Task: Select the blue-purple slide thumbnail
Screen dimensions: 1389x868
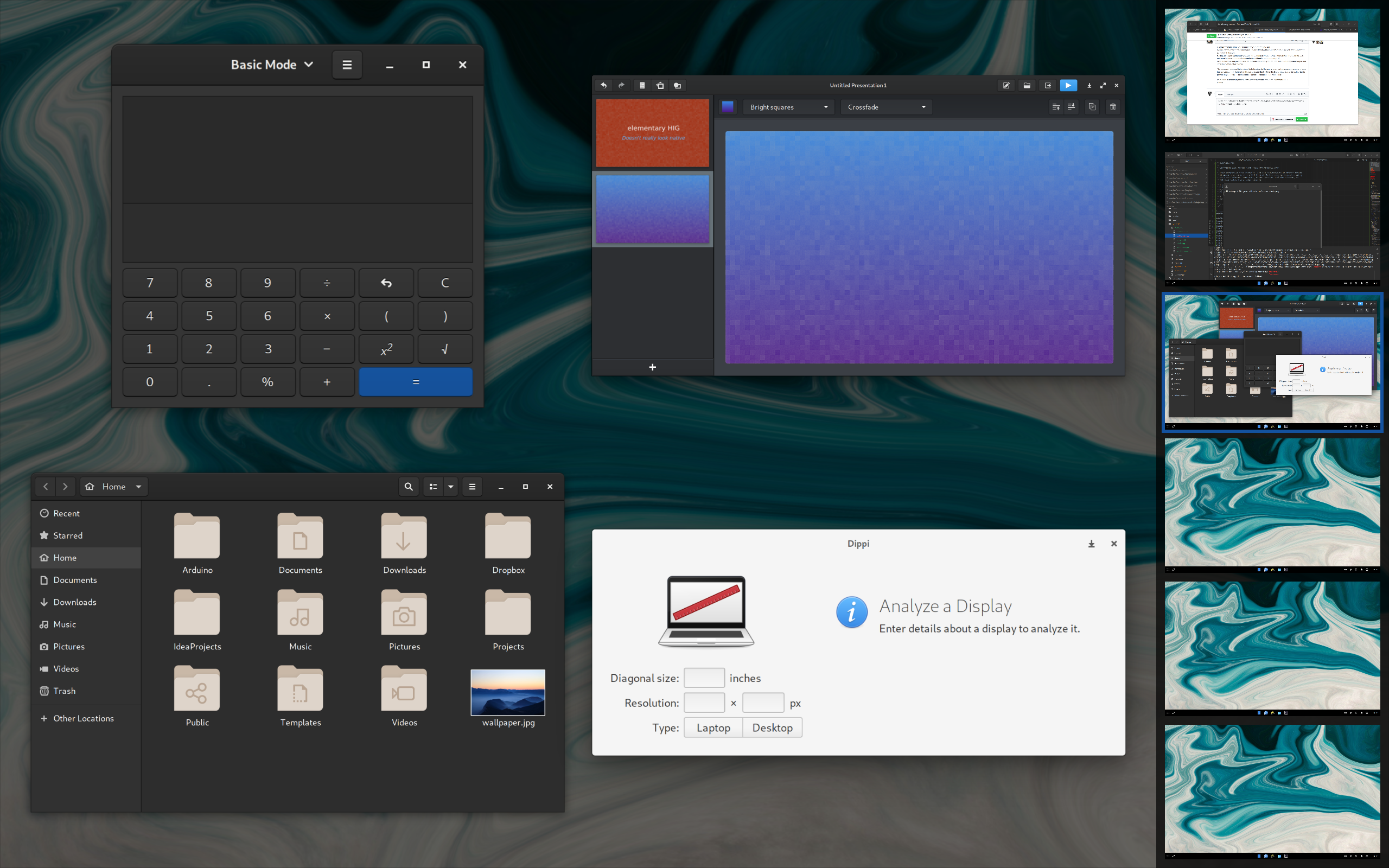Action: pyautogui.click(x=653, y=209)
